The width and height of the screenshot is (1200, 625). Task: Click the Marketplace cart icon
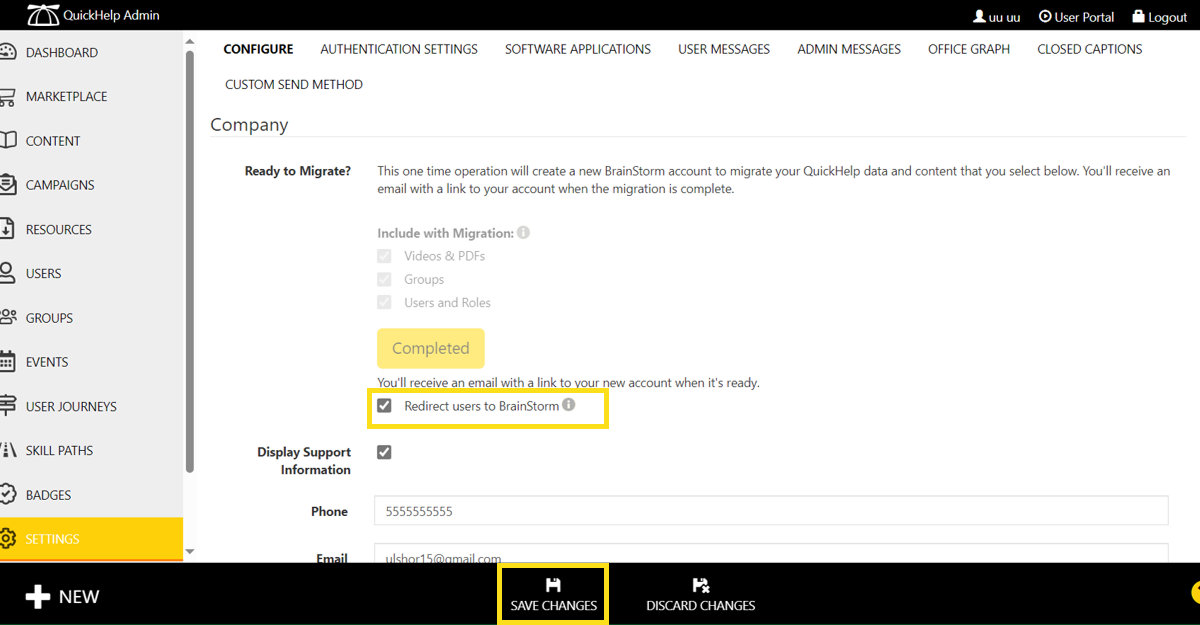pyautogui.click(x=7, y=97)
